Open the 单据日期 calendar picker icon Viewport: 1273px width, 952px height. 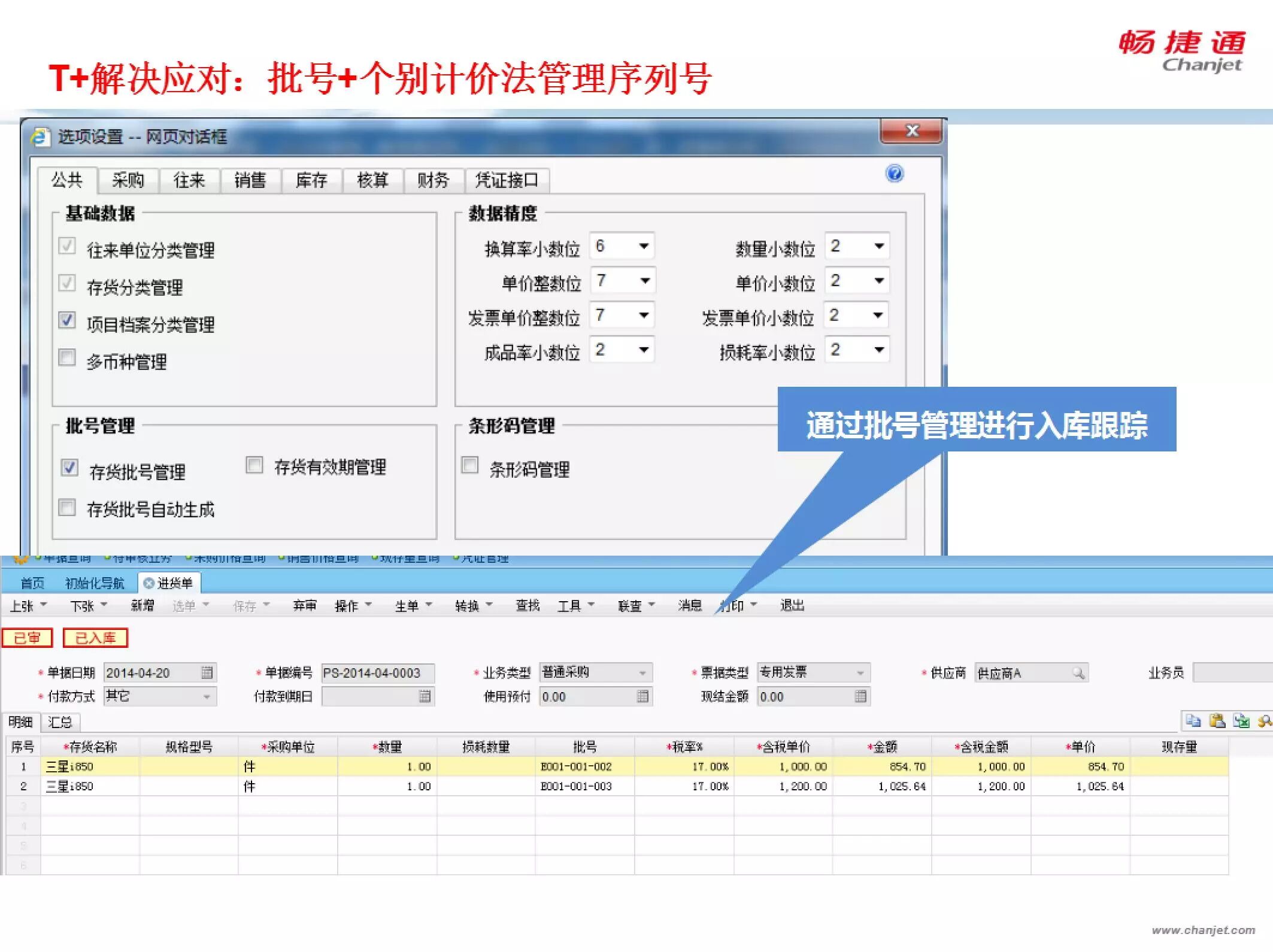click(207, 672)
